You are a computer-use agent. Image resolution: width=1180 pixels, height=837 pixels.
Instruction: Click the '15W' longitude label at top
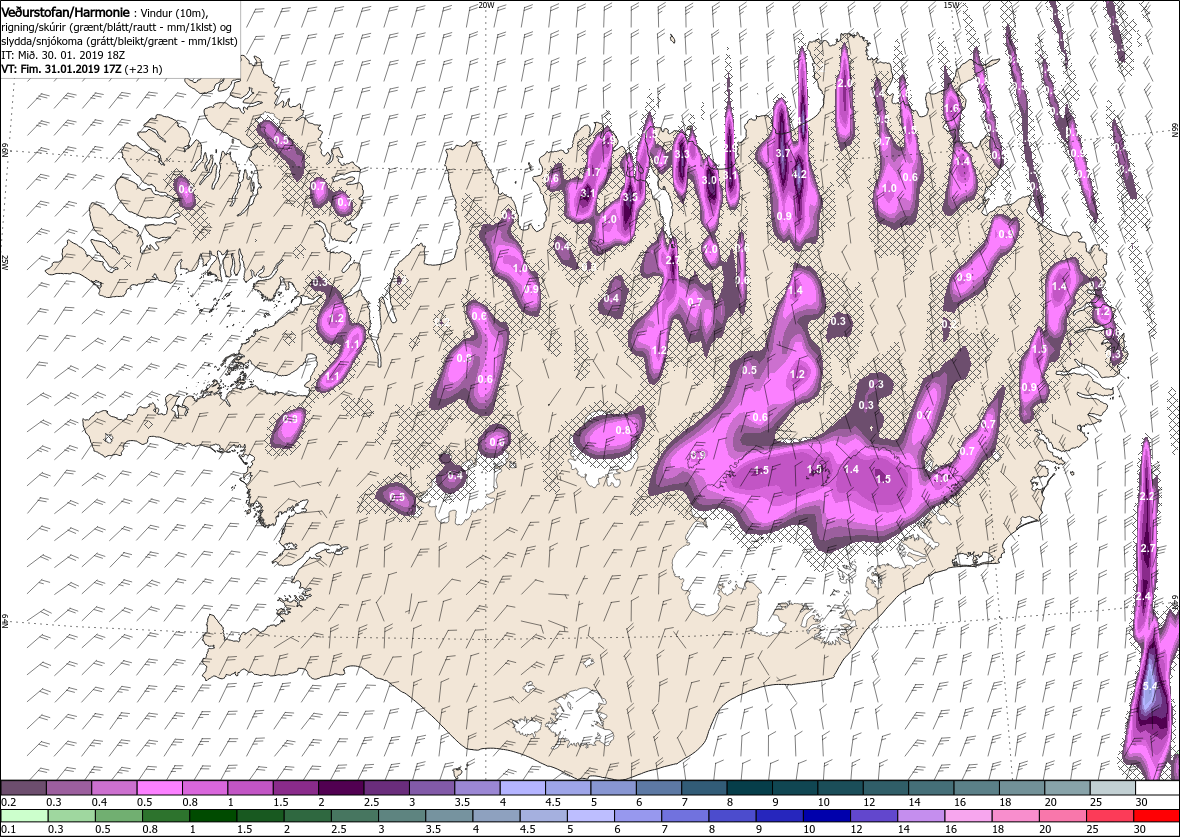(950, 5)
